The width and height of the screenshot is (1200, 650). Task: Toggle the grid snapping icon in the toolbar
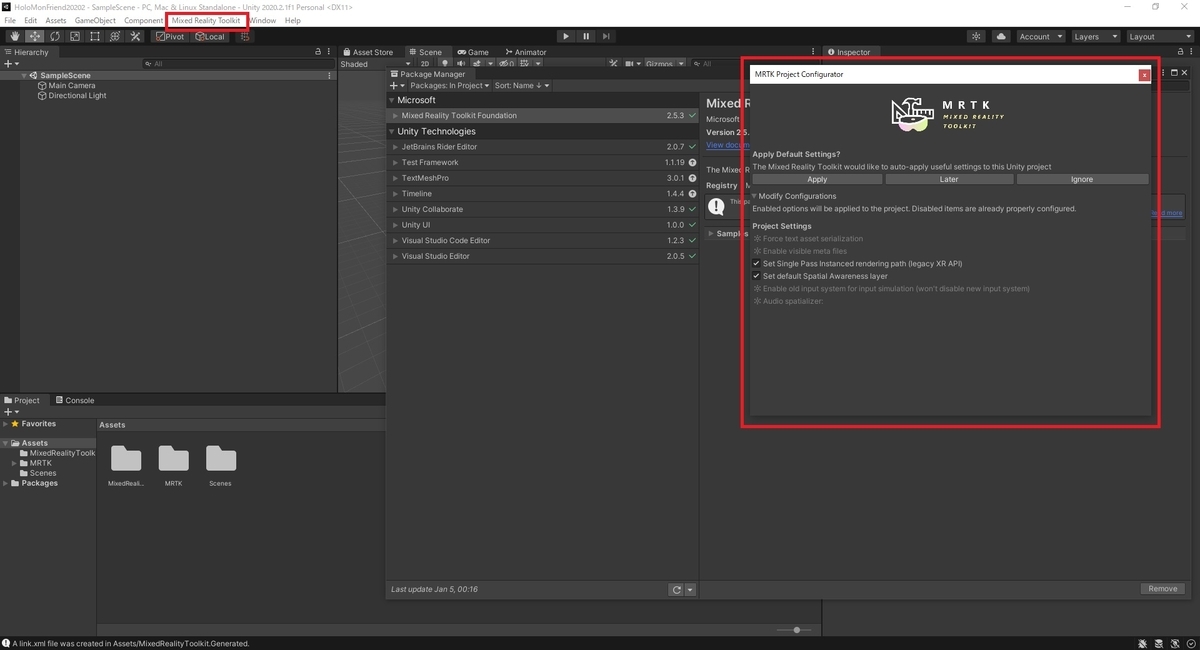pyautogui.click(x=245, y=36)
